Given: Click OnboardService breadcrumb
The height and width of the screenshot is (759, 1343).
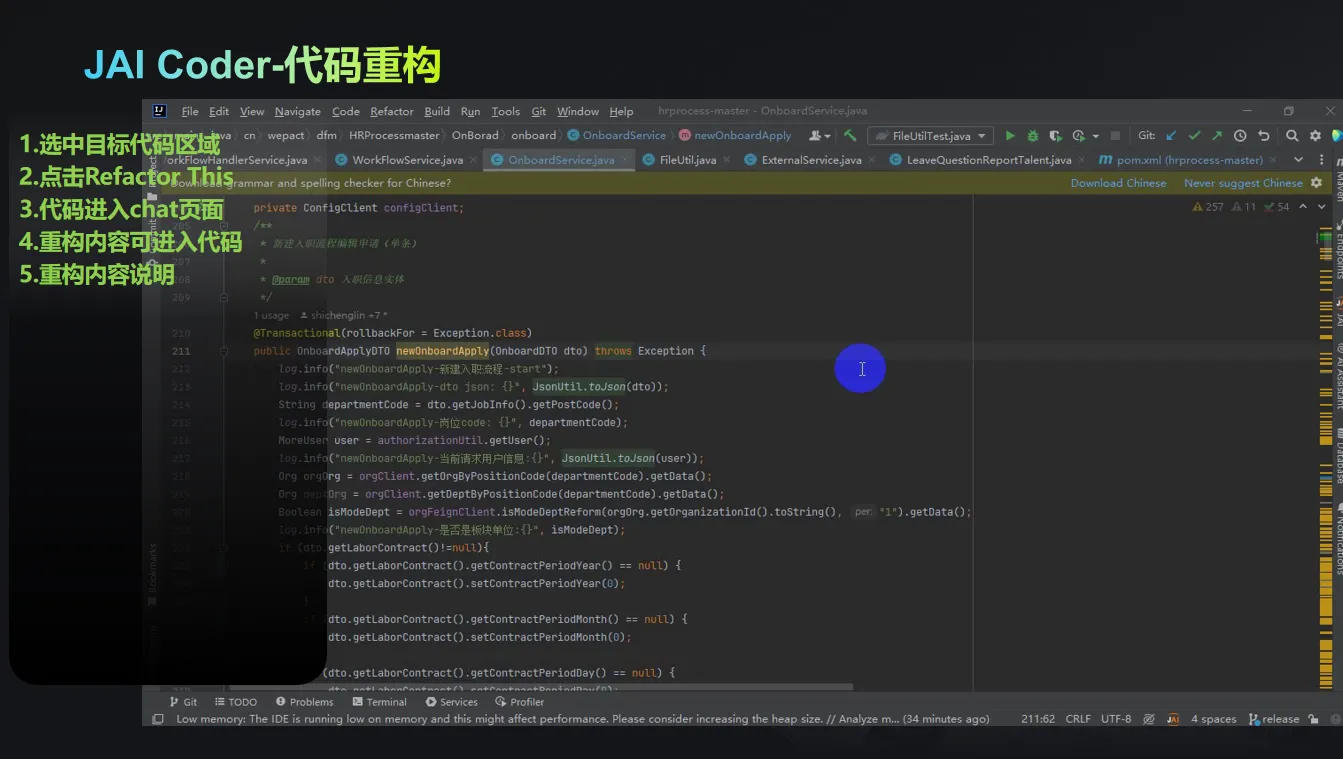Looking at the screenshot, I should click(617, 136).
